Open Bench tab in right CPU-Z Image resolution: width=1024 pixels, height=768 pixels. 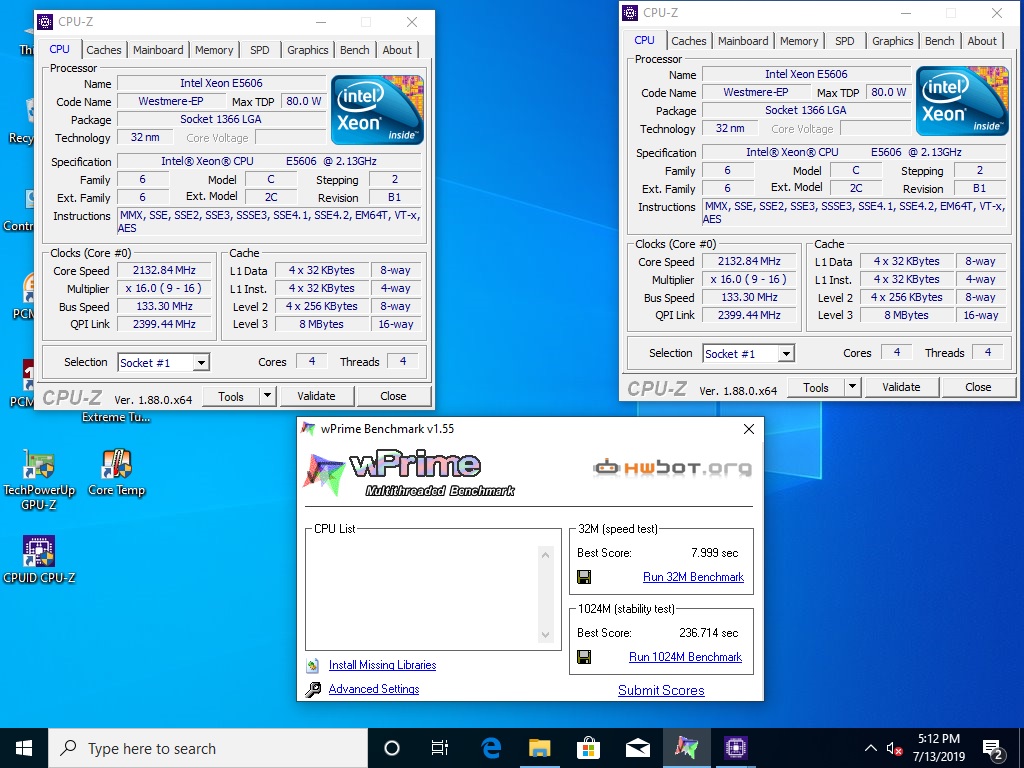click(x=940, y=40)
